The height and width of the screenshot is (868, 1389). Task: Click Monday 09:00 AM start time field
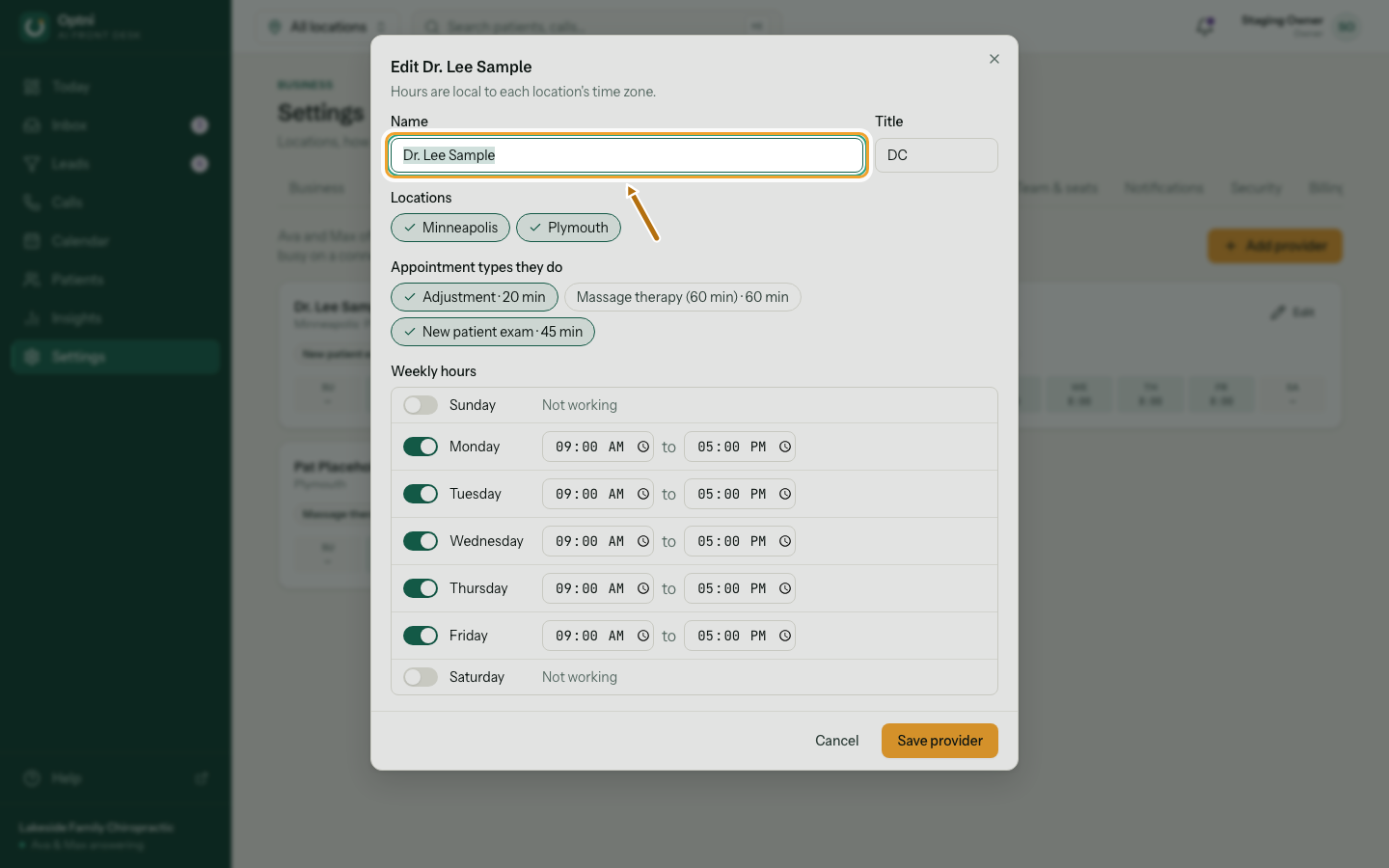pos(598,447)
